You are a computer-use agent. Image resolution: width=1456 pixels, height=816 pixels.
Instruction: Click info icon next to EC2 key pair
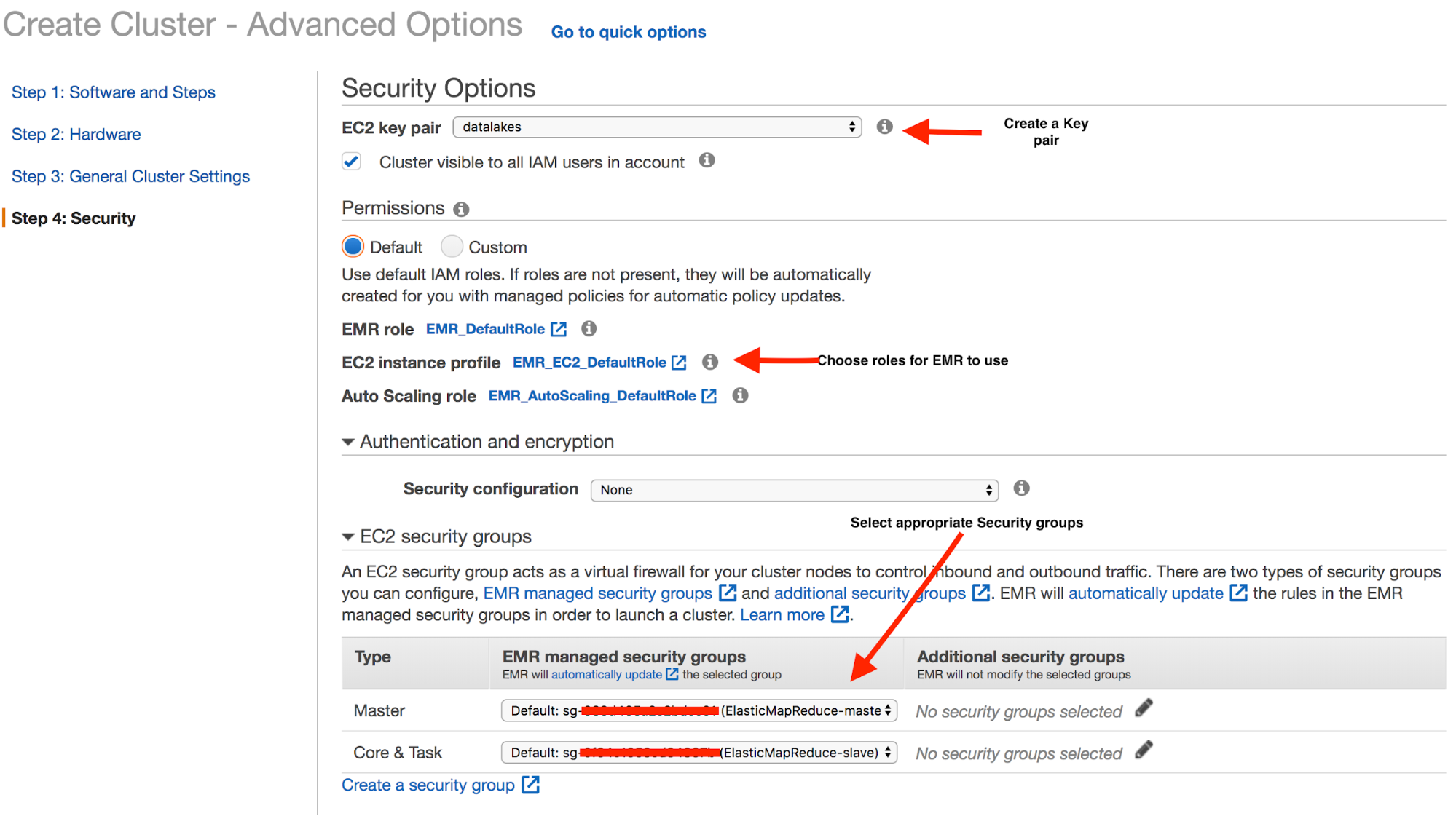tap(884, 127)
